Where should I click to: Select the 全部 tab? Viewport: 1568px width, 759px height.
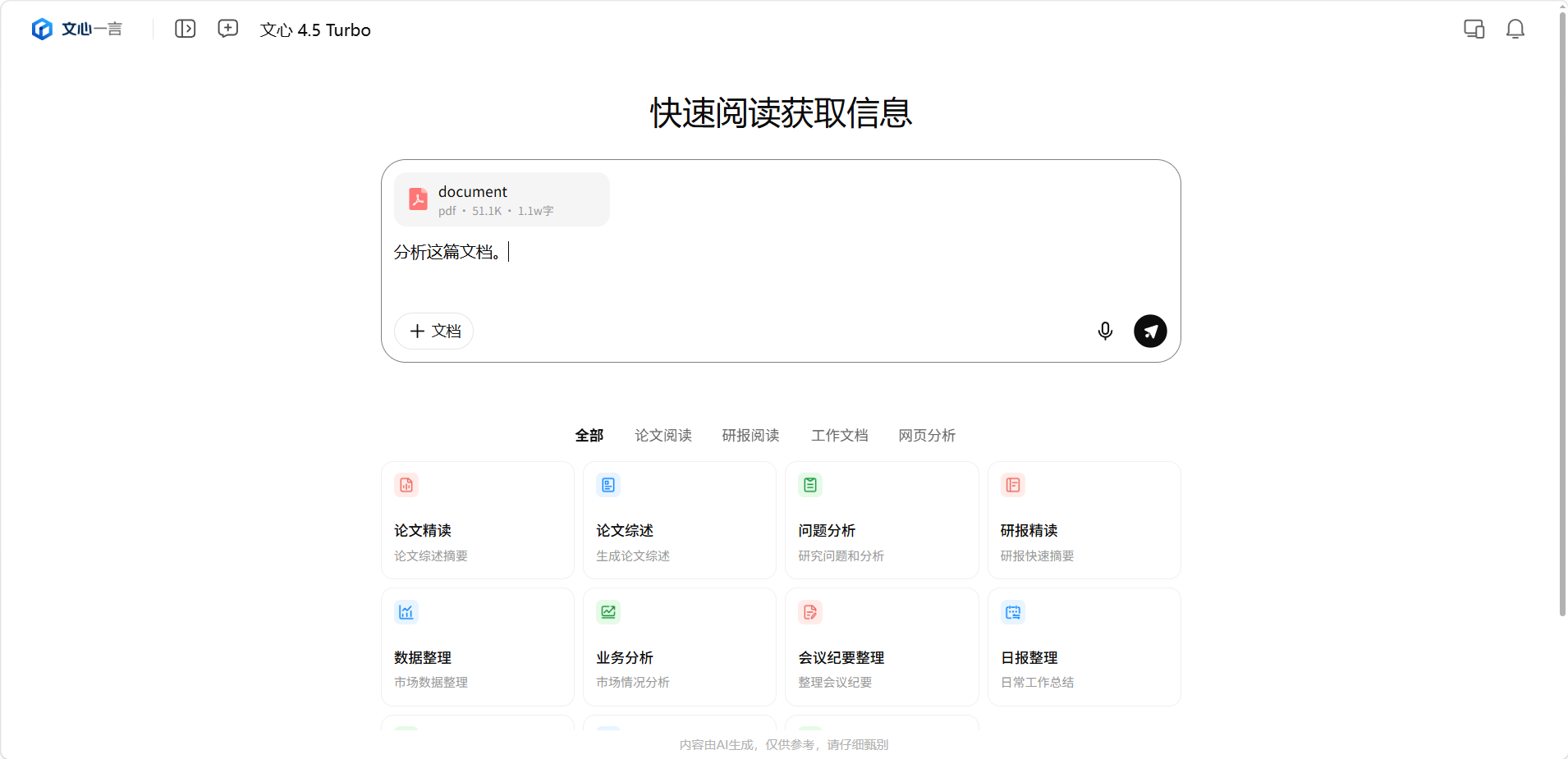point(589,436)
